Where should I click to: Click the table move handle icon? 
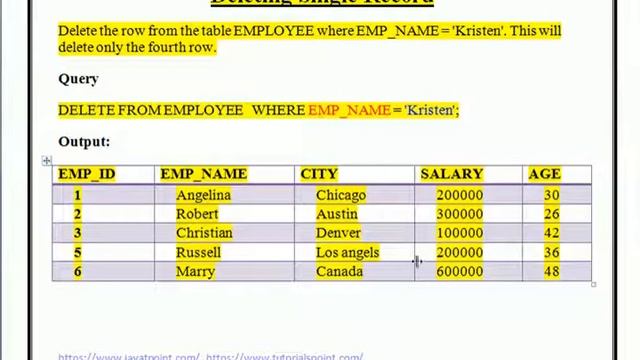[x=47, y=161]
